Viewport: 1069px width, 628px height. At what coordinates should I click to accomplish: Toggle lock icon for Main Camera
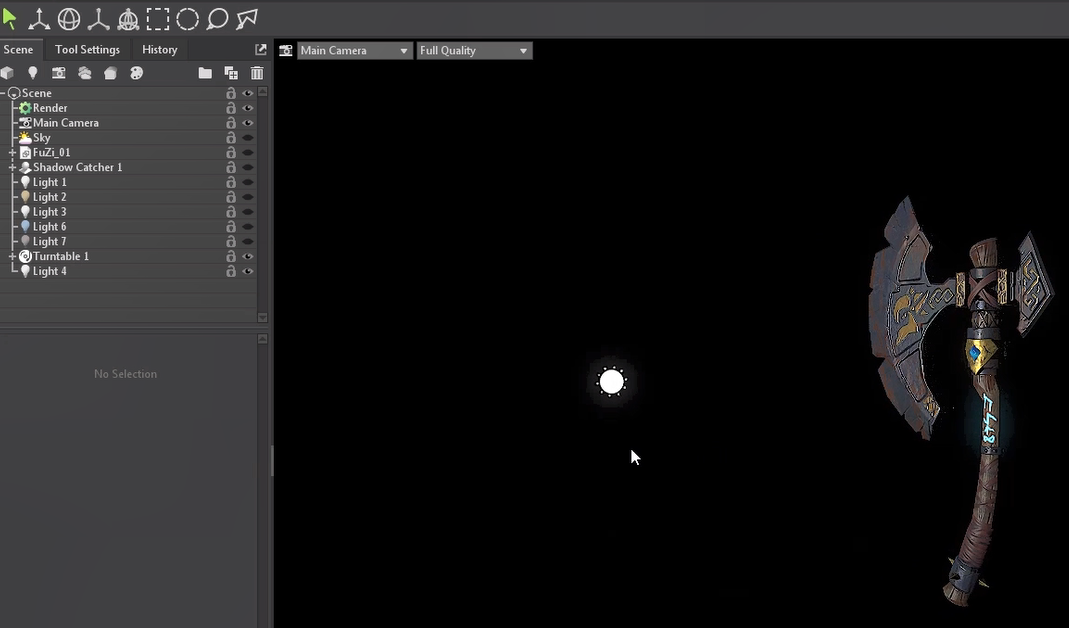231,123
